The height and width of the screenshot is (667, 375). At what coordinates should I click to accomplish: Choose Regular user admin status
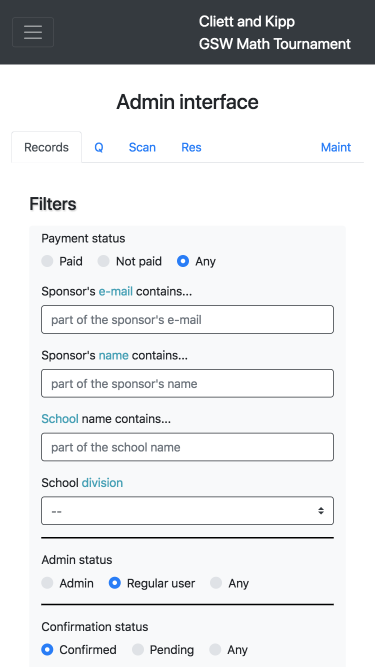(114, 583)
